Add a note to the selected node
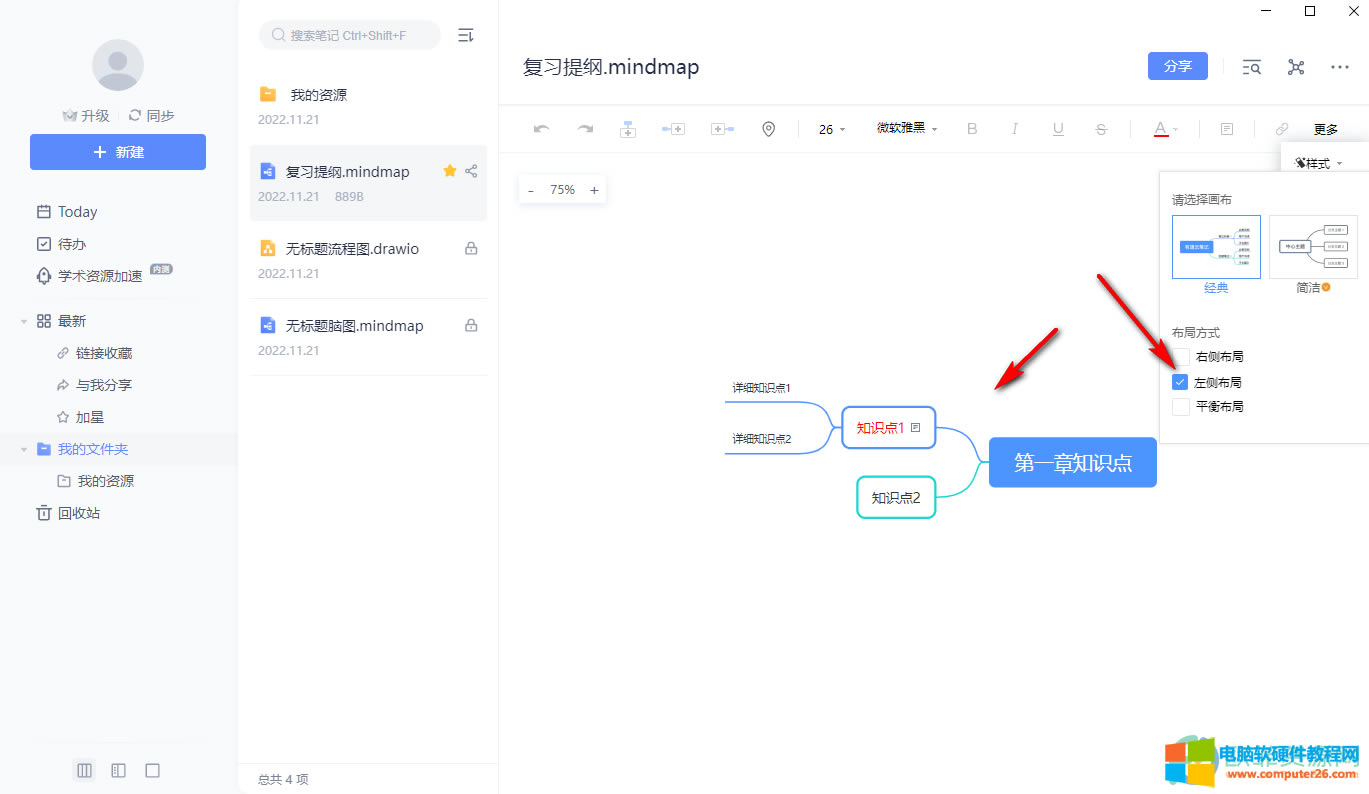The width and height of the screenshot is (1369, 794). pos(1227,129)
